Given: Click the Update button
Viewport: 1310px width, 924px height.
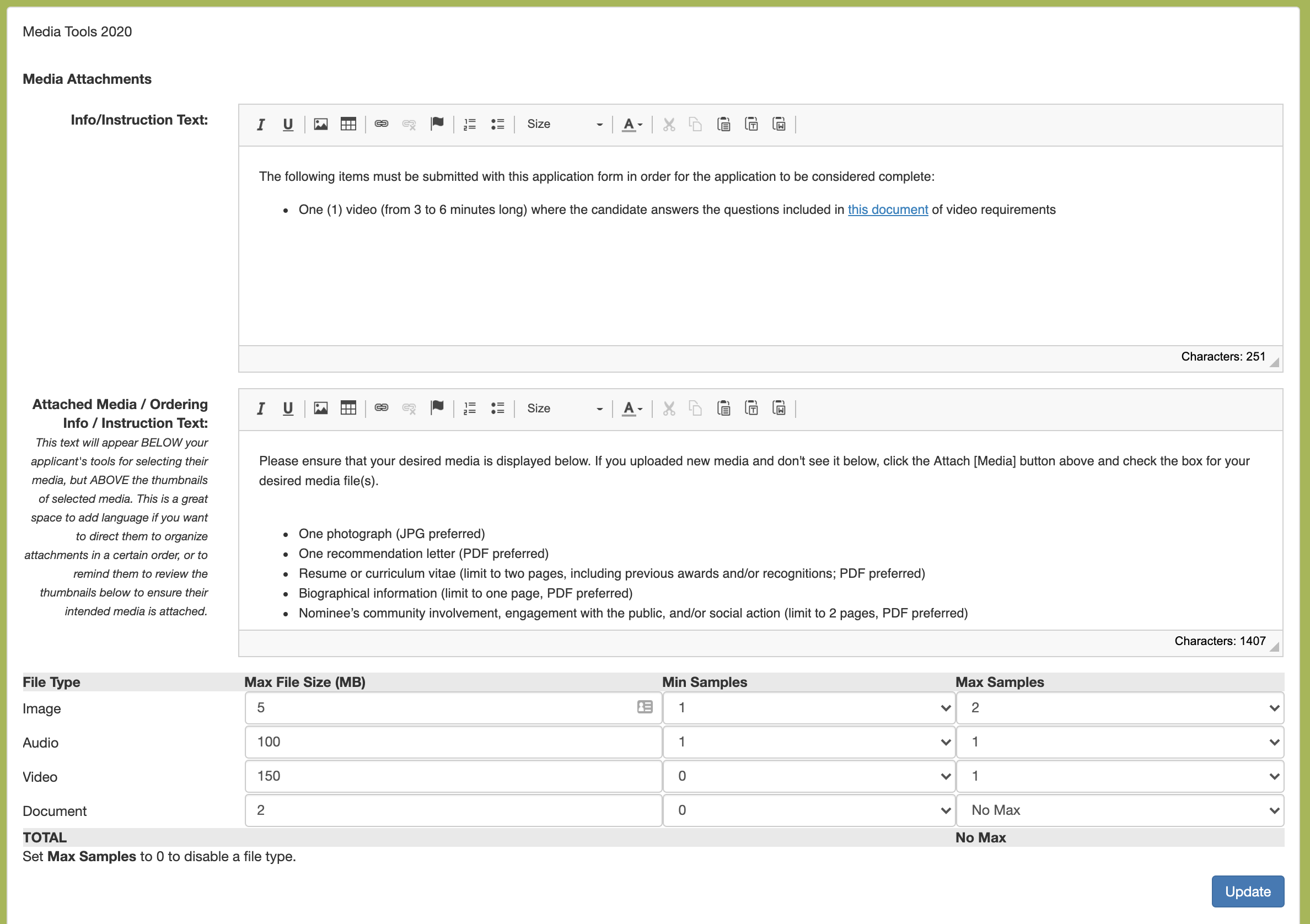Looking at the screenshot, I should (x=1248, y=891).
